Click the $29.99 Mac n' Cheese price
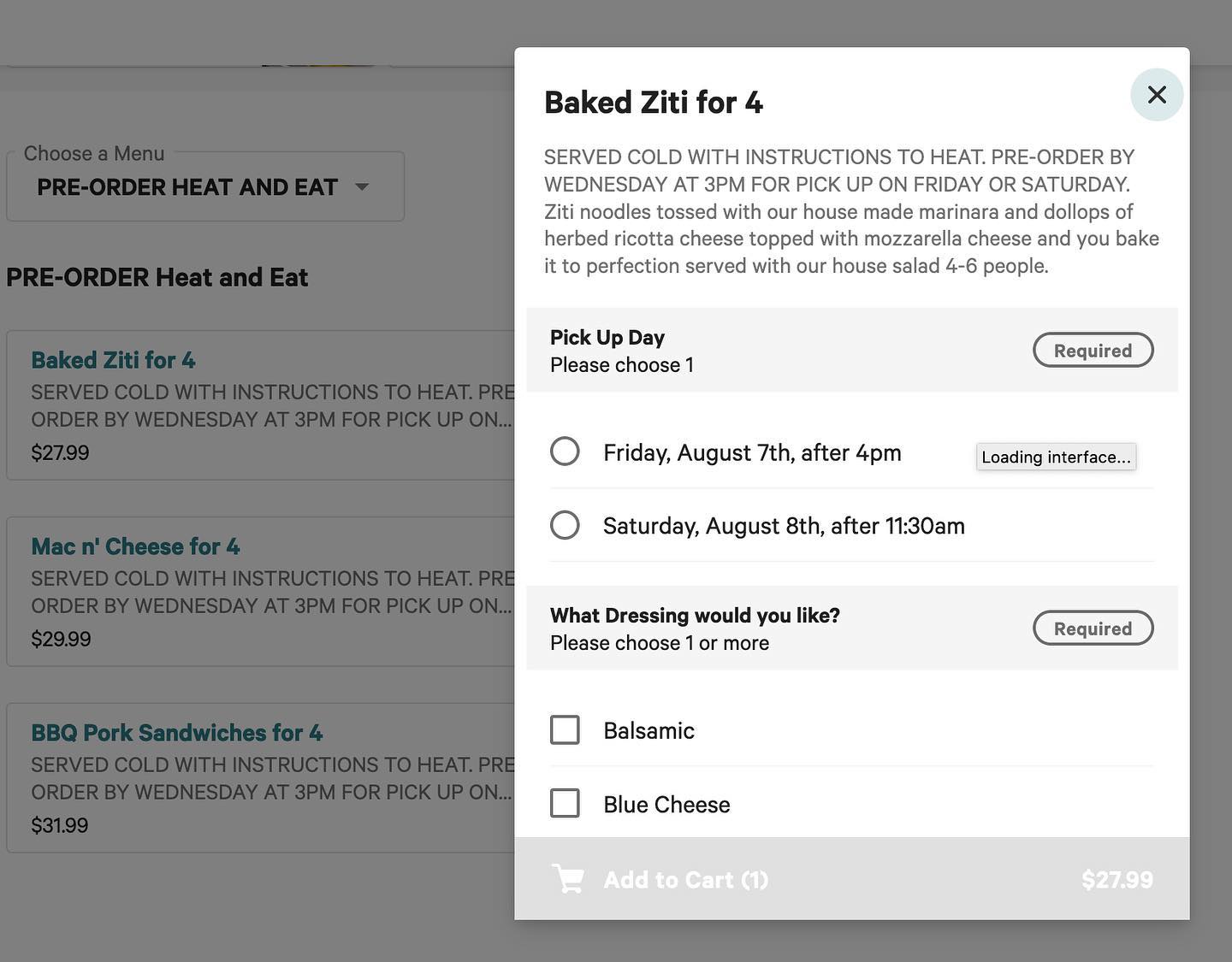The width and height of the screenshot is (1232, 962). pyautogui.click(x=61, y=639)
